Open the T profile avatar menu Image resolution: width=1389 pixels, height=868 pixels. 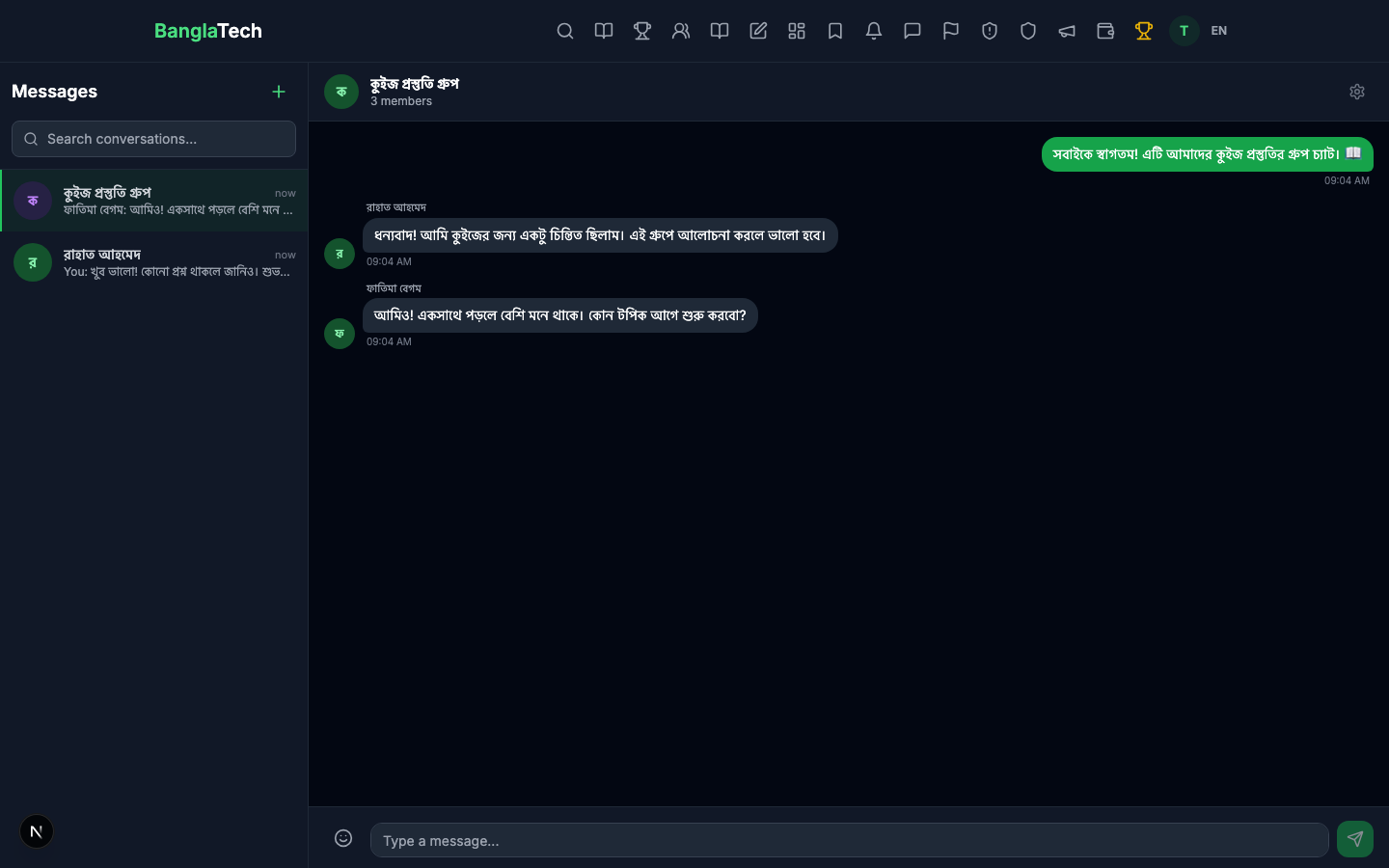coord(1184,31)
